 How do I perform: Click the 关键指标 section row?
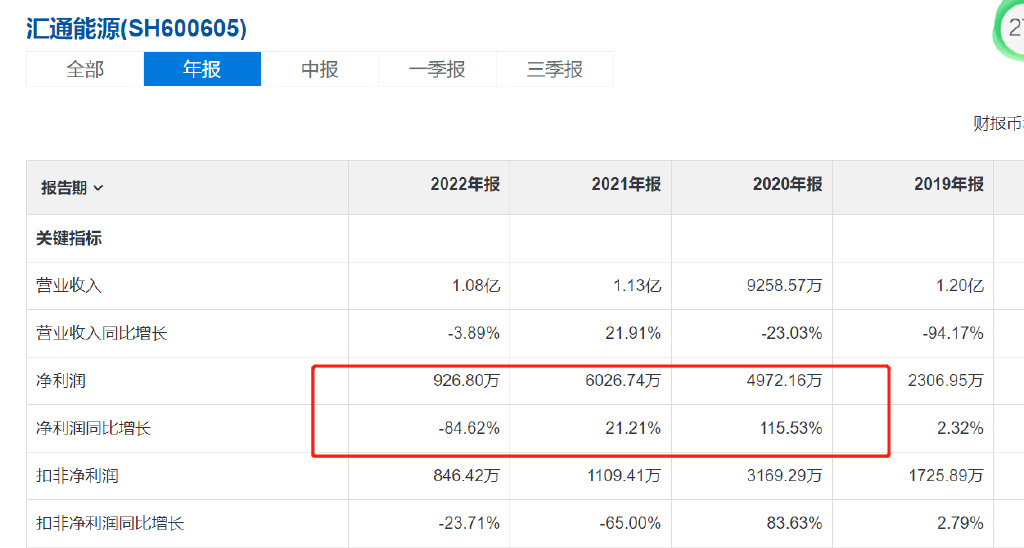[69, 238]
